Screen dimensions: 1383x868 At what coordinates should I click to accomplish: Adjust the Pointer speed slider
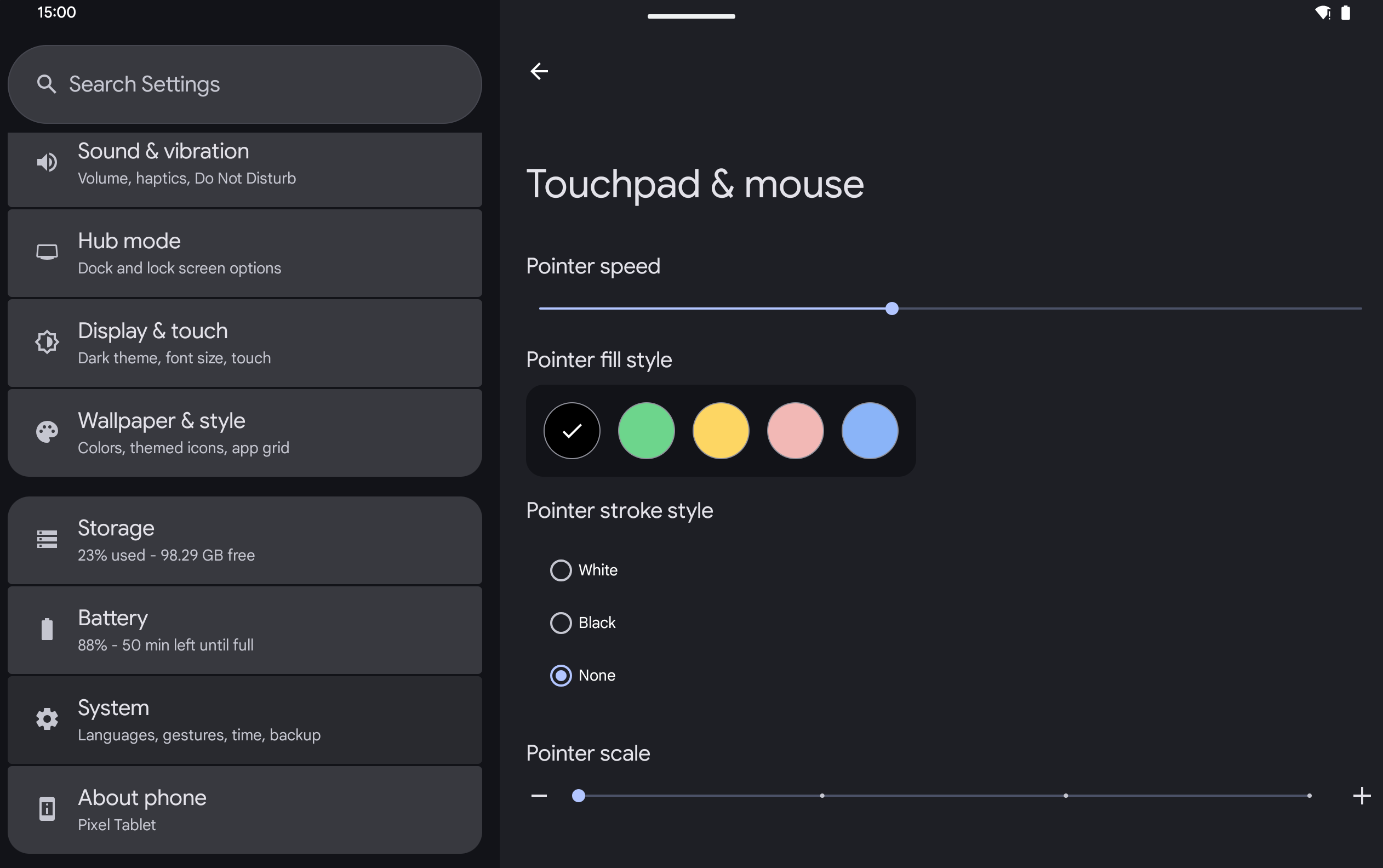point(891,307)
